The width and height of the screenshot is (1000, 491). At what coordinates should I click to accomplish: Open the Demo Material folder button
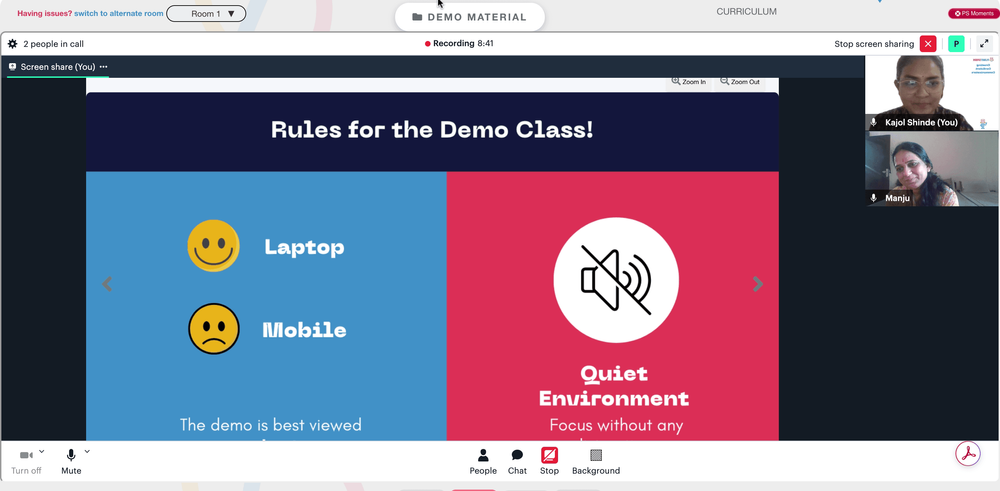[469, 17]
